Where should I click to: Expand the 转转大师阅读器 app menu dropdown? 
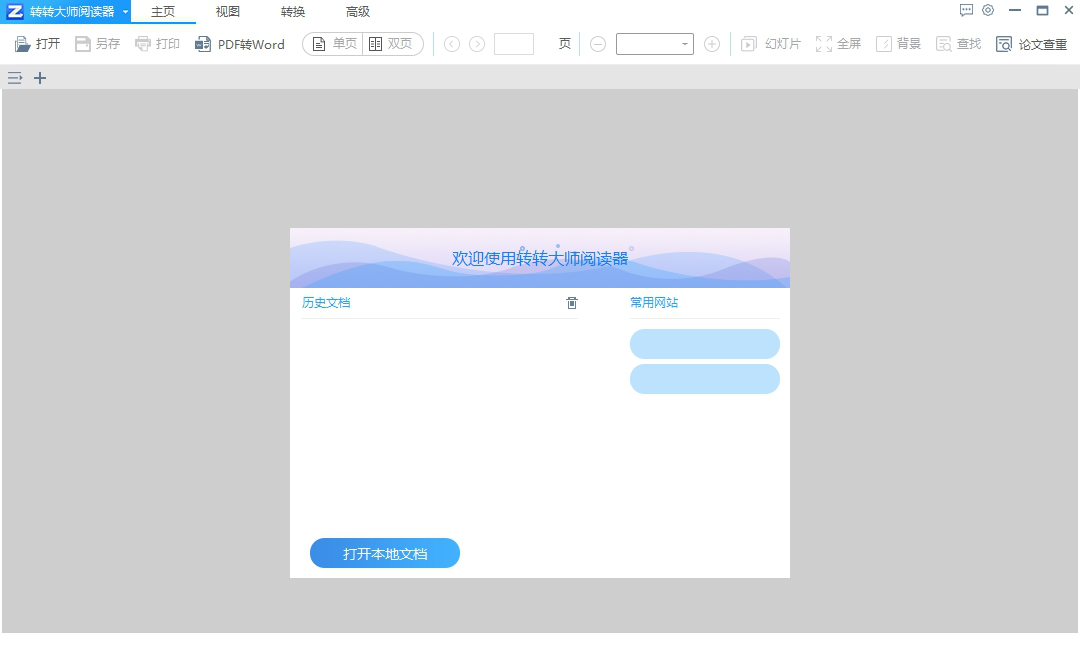(125, 12)
